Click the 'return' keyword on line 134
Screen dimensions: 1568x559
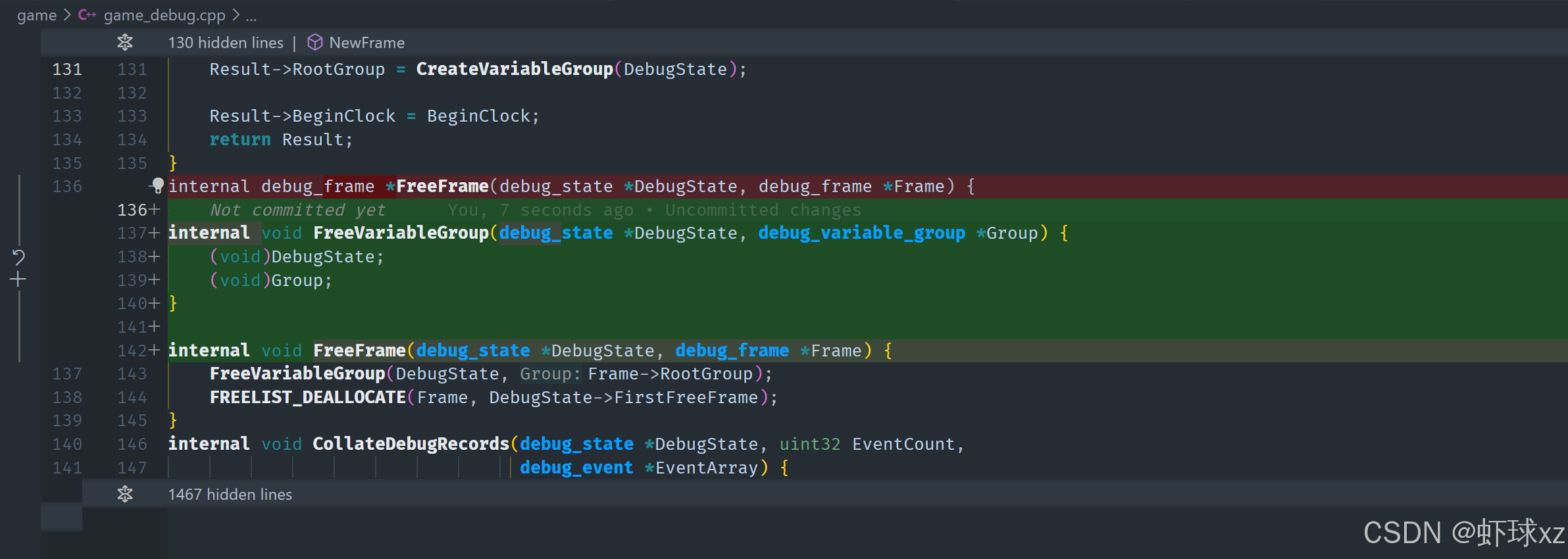[240, 139]
